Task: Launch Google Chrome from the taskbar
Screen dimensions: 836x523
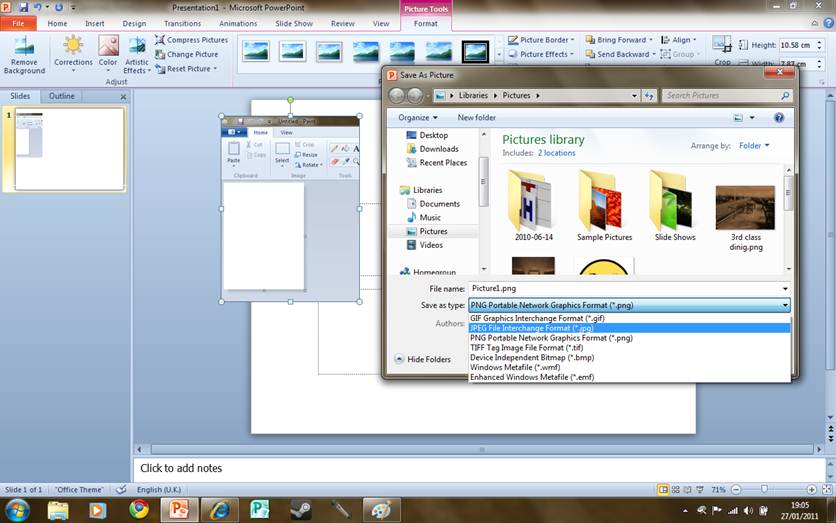Action: (x=139, y=509)
